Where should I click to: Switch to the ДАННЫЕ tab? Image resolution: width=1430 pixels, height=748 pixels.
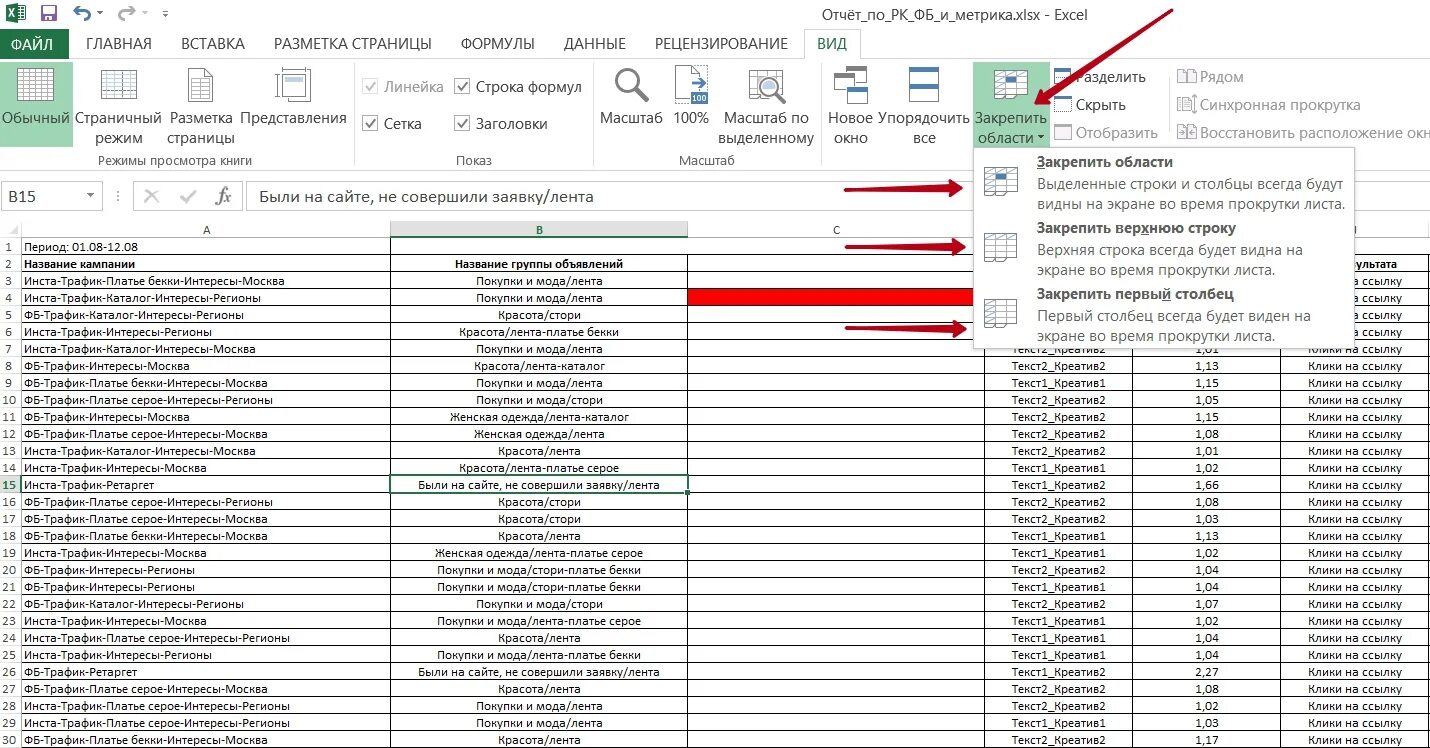click(x=595, y=44)
